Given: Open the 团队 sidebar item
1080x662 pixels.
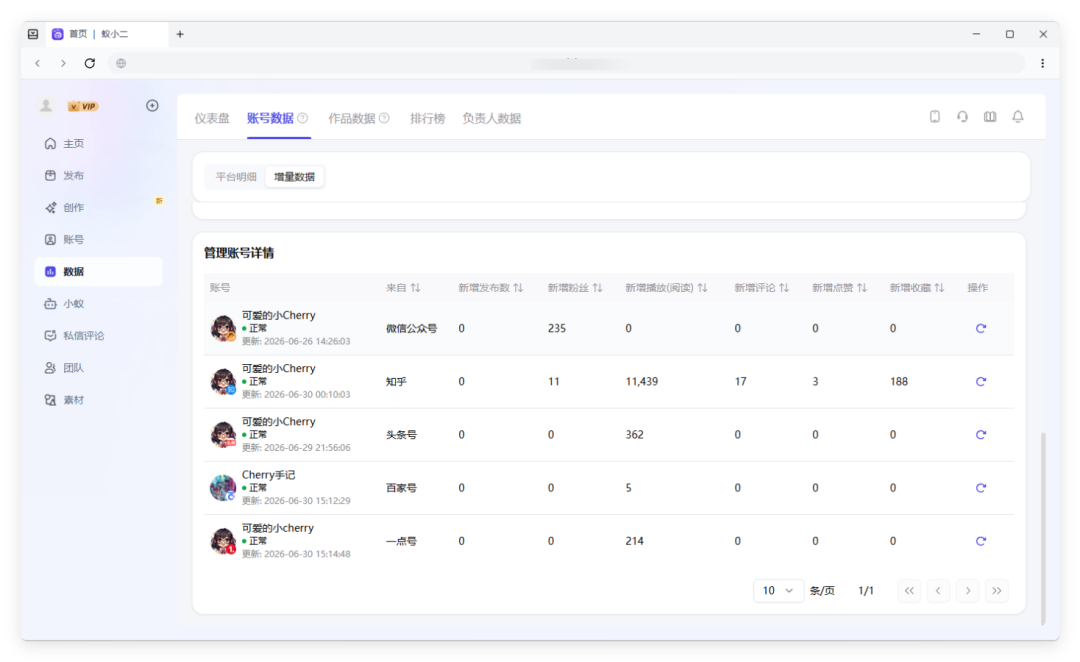Looking at the screenshot, I should point(98,368).
